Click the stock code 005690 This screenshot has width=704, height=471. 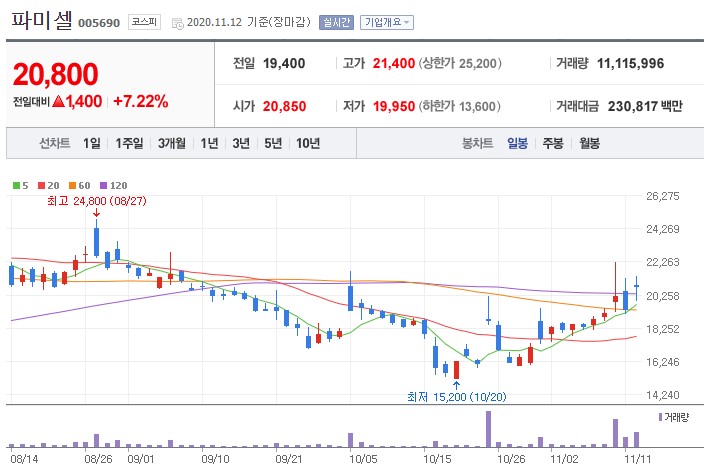click(99, 23)
